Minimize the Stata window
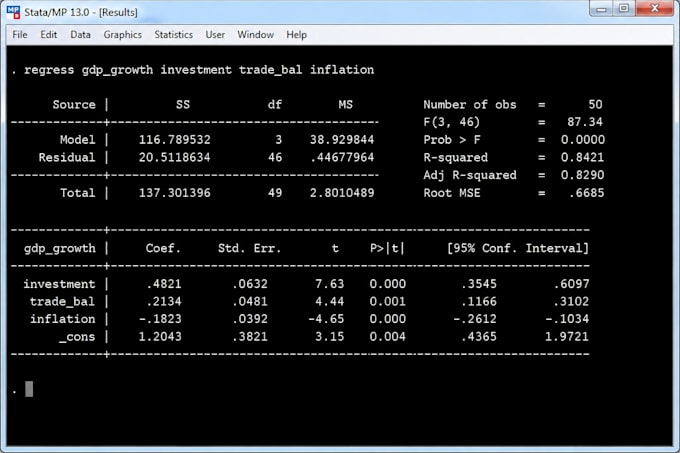Image resolution: width=680 pixels, height=453 pixels. coord(601,9)
